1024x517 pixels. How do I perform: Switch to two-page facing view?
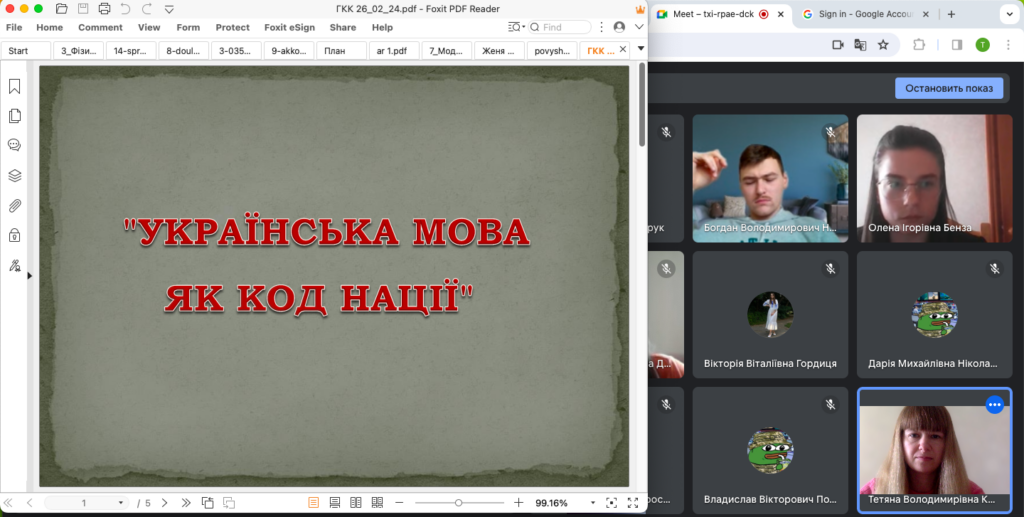click(356, 502)
